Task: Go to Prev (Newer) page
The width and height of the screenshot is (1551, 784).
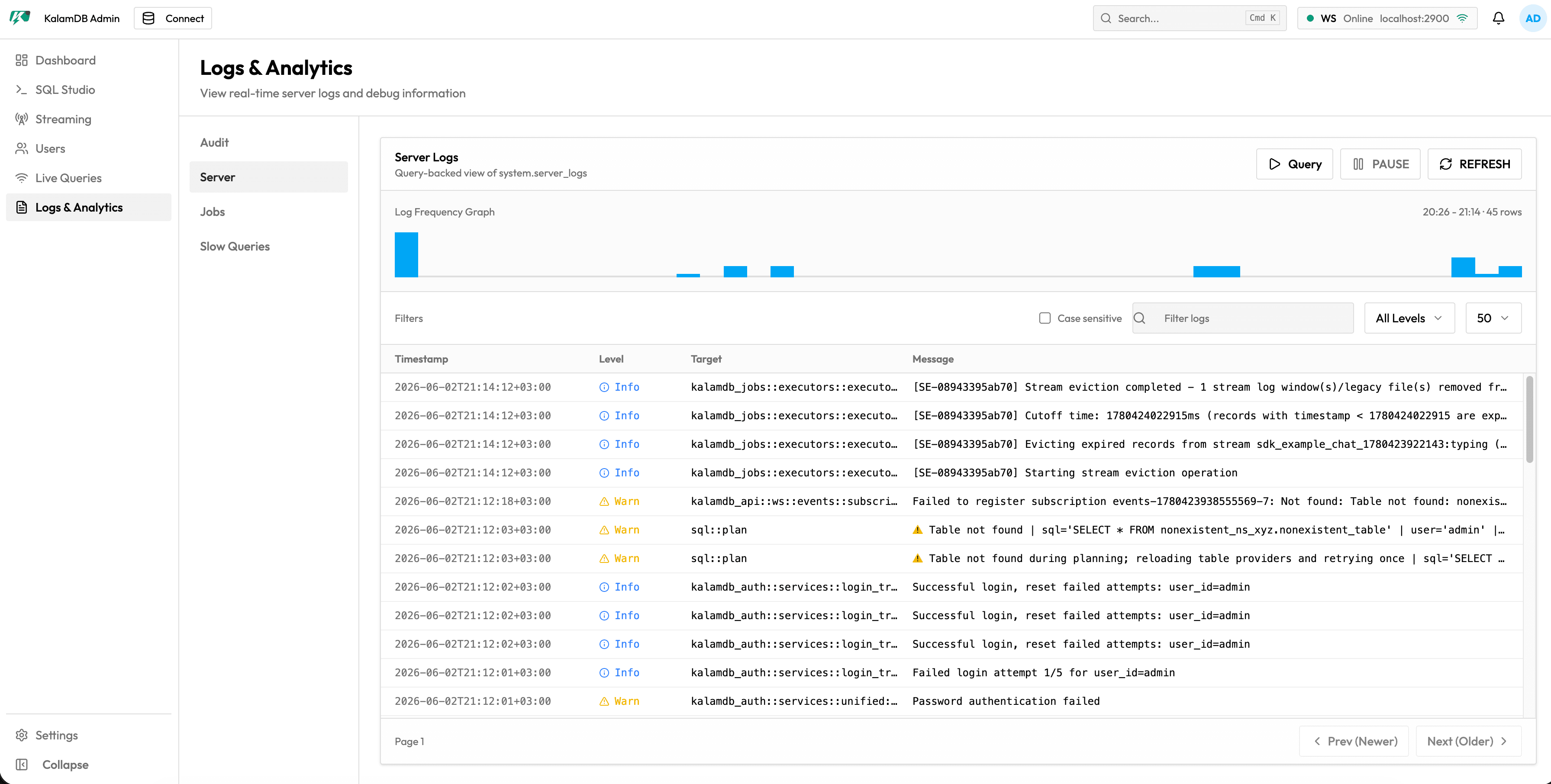Action: coord(1354,741)
